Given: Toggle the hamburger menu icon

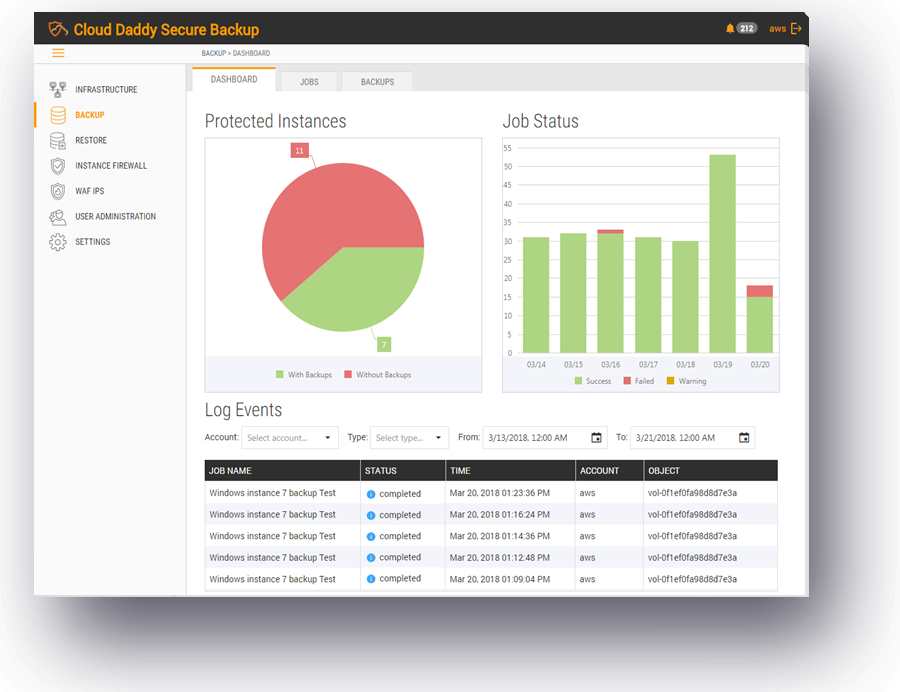Looking at the screenshot, I should [x=58, y=53].
